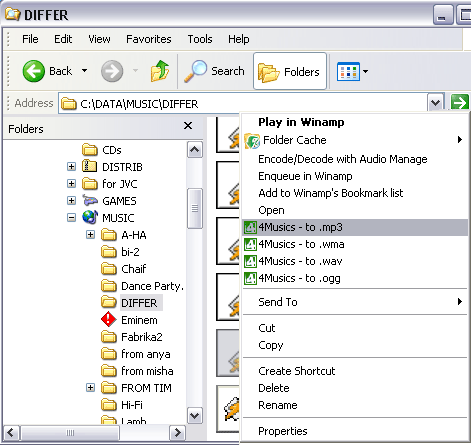Go up one folder level icon

click(x=160, y=71)
